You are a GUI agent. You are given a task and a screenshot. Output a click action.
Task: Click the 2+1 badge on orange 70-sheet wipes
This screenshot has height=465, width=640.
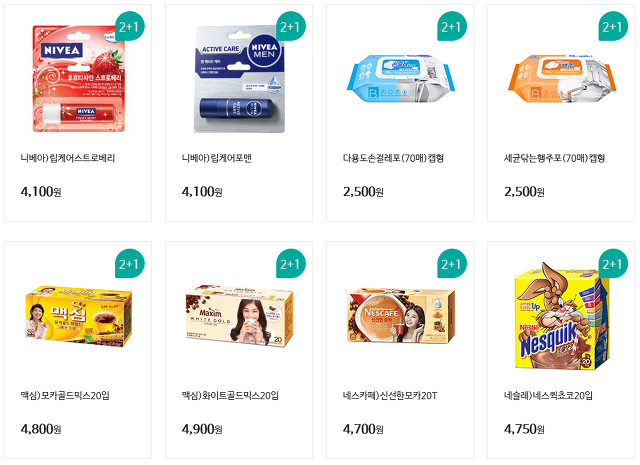pyautogui.click(x=613, y=26)
